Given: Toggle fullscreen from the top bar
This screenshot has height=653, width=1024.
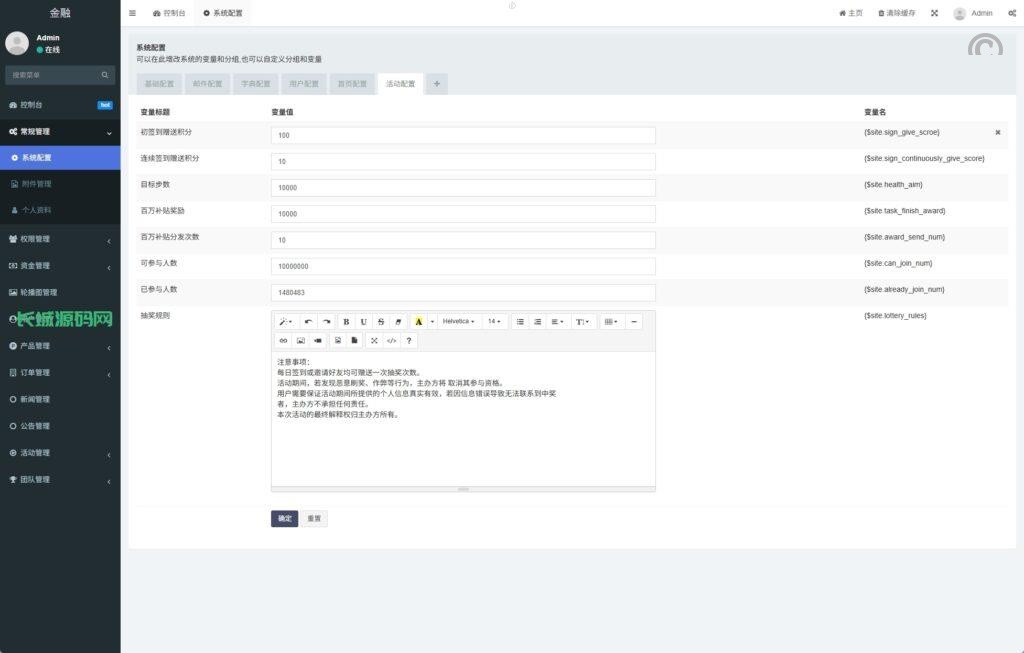Looking at the screenshot, I should coord(934,13).
